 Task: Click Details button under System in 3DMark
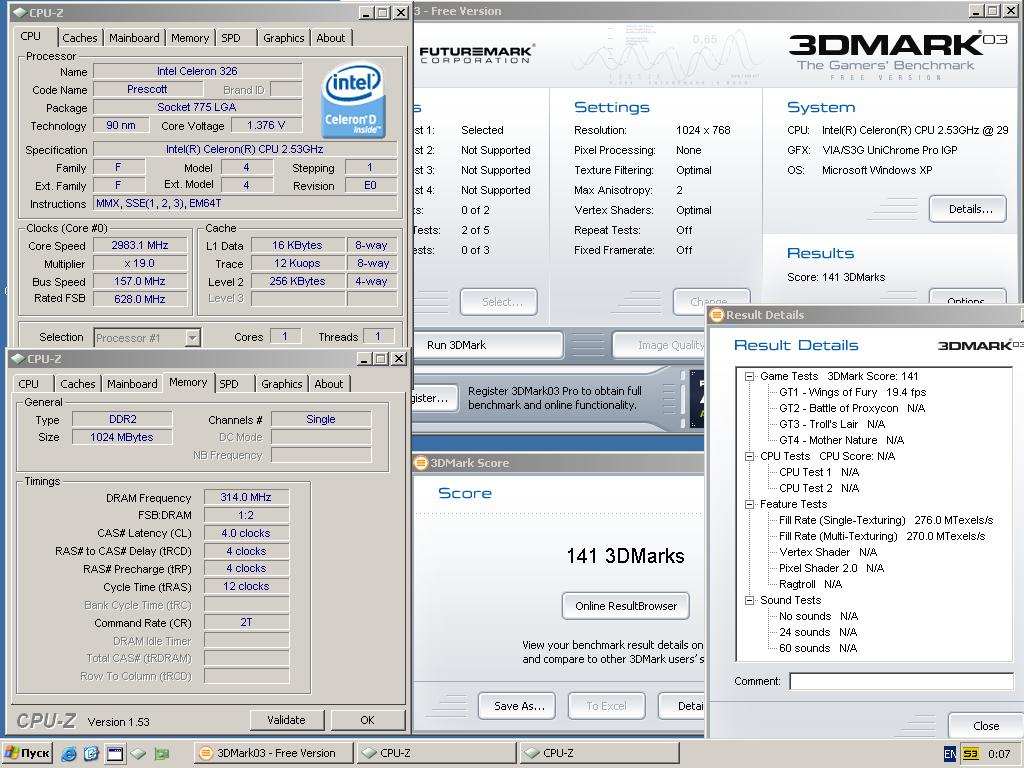968,209
